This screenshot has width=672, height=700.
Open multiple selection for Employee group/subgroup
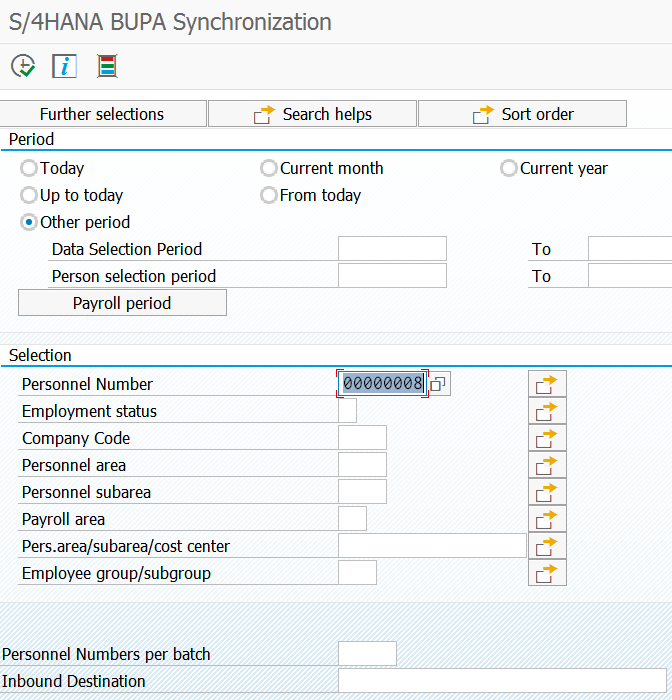(x=547, y=573)
